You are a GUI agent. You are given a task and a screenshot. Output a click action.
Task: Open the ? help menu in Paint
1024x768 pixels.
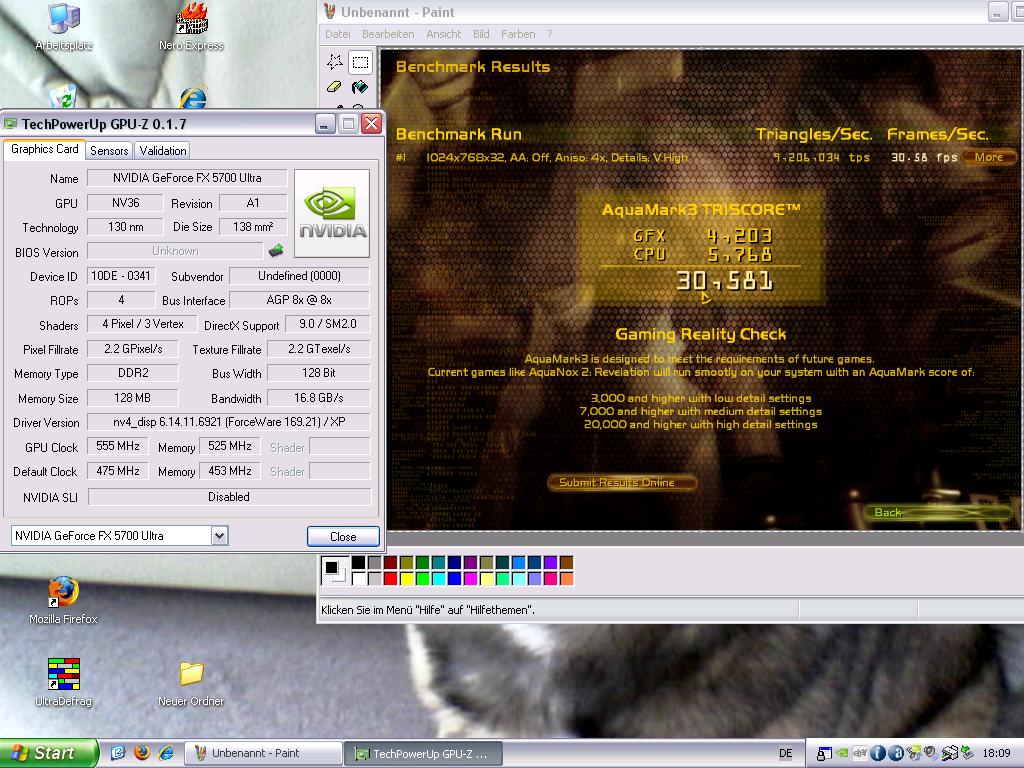coord(549,34)
